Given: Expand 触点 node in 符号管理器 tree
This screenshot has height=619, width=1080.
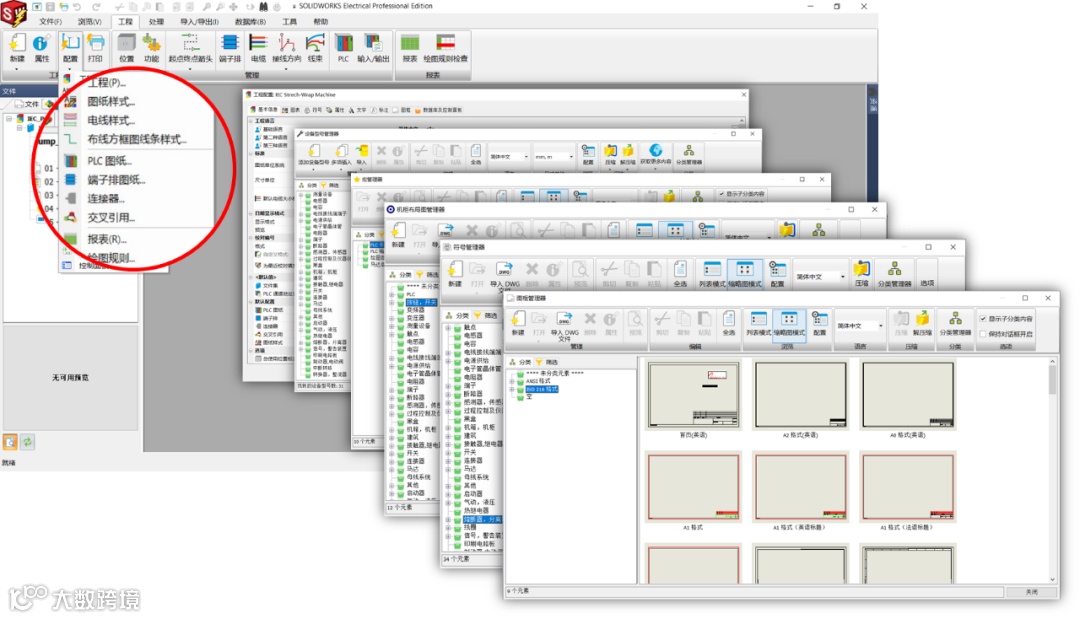Looking at the screenshot, I should [x=448, y=328].
